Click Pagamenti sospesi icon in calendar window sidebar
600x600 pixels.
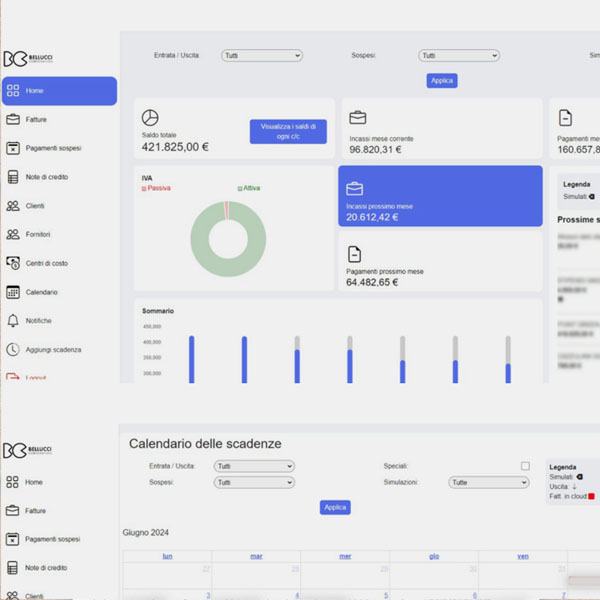[12, 539]
